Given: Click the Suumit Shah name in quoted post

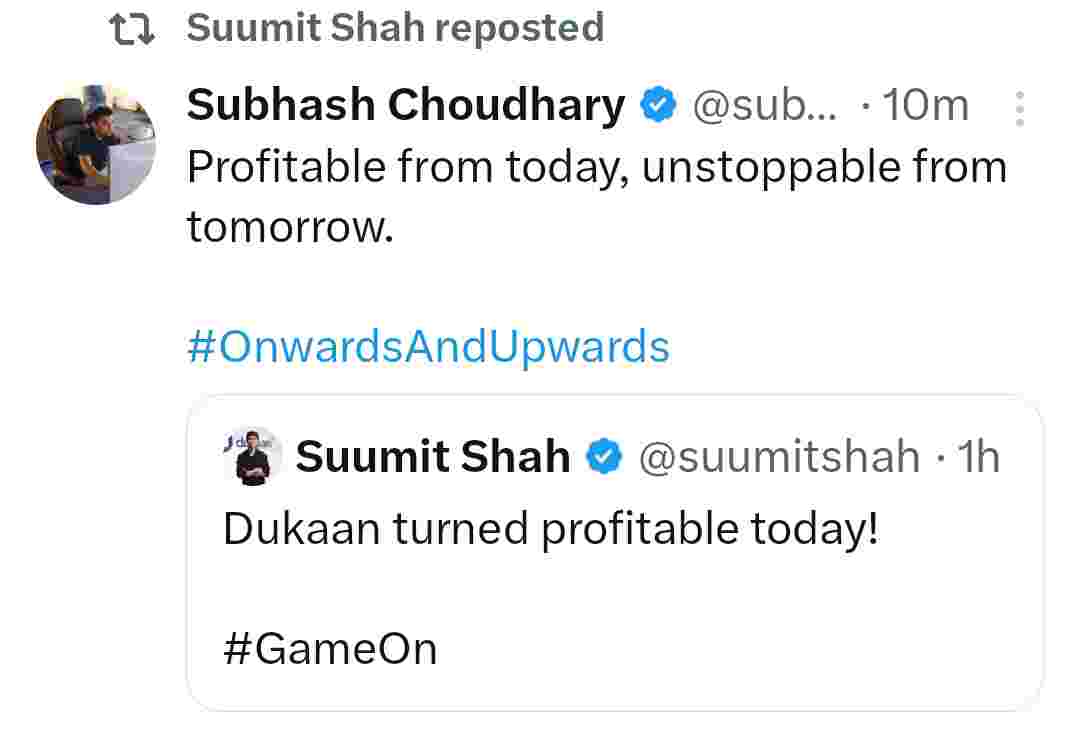Looking at the screenshot, I should (432, 457).
